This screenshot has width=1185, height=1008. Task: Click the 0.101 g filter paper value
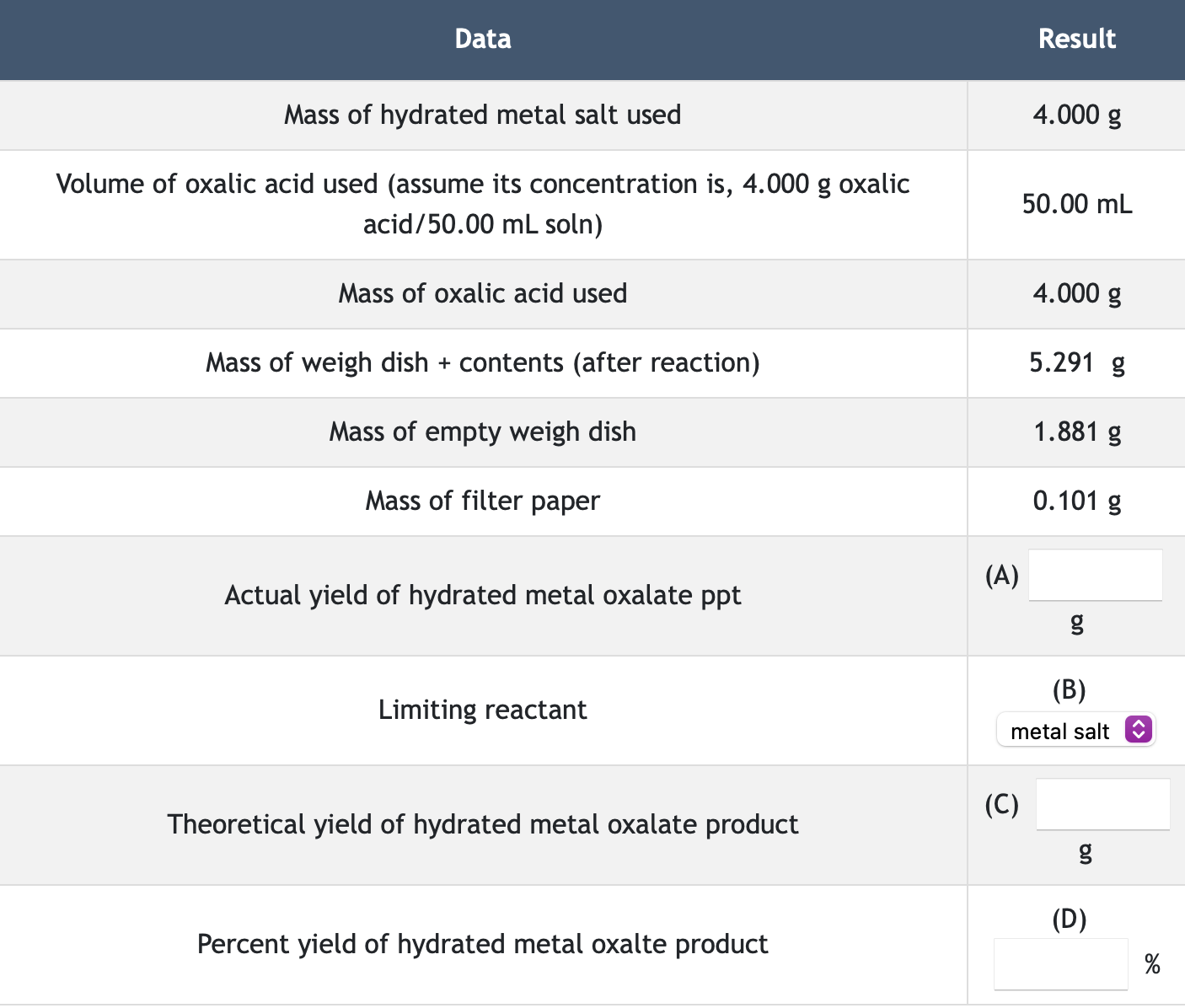[1077, 501]
